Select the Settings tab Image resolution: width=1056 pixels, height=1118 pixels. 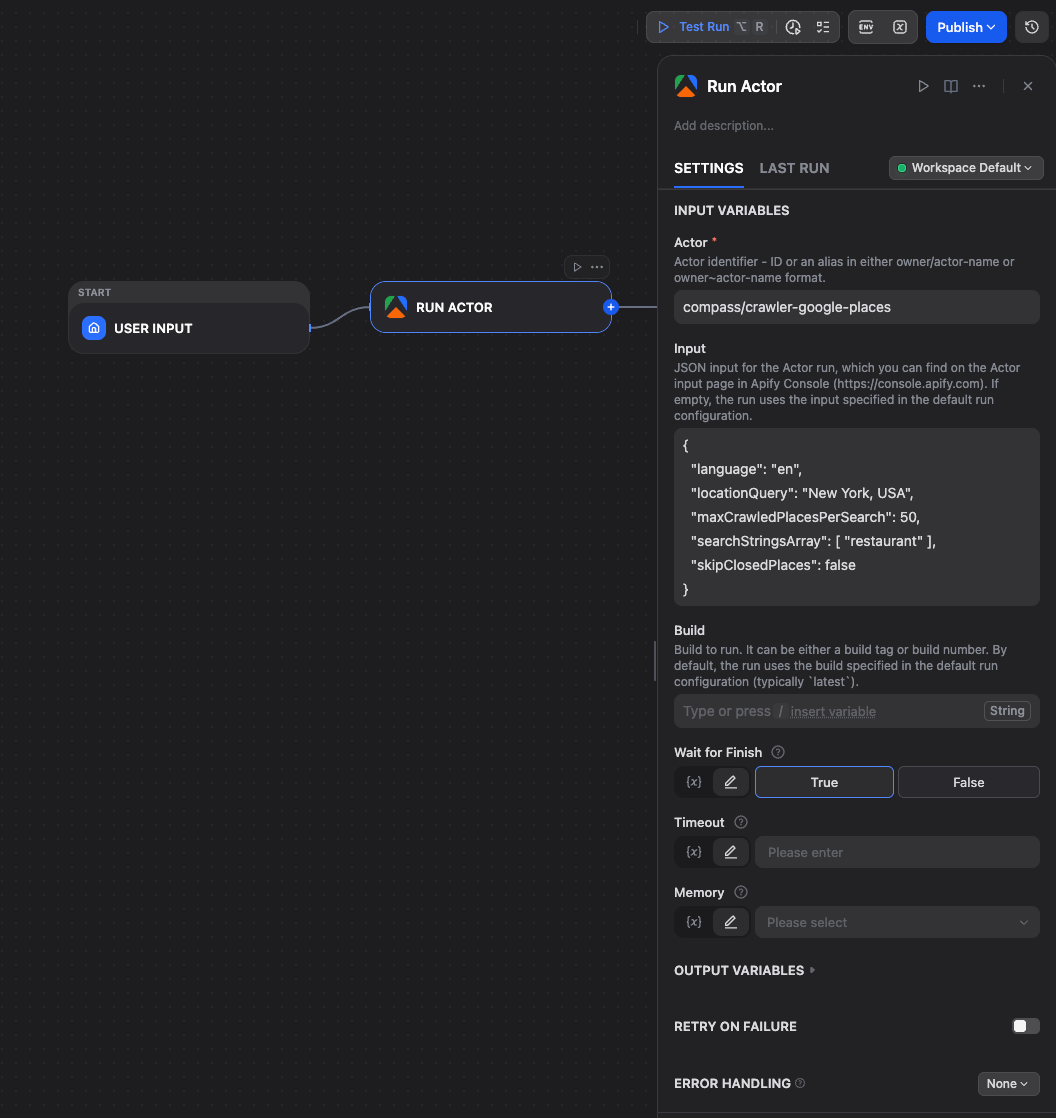point(708,168)
